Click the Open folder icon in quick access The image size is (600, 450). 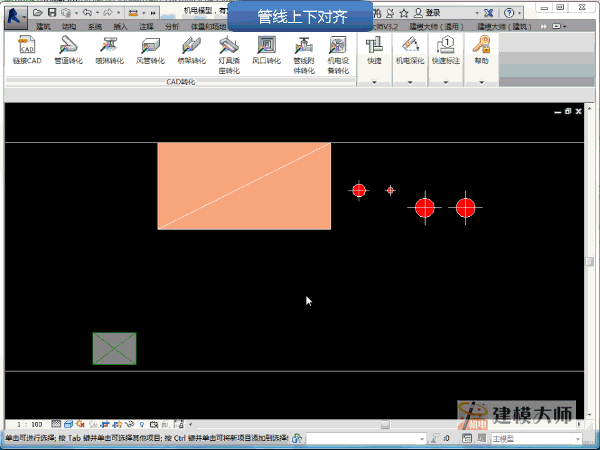click(38, 13)
